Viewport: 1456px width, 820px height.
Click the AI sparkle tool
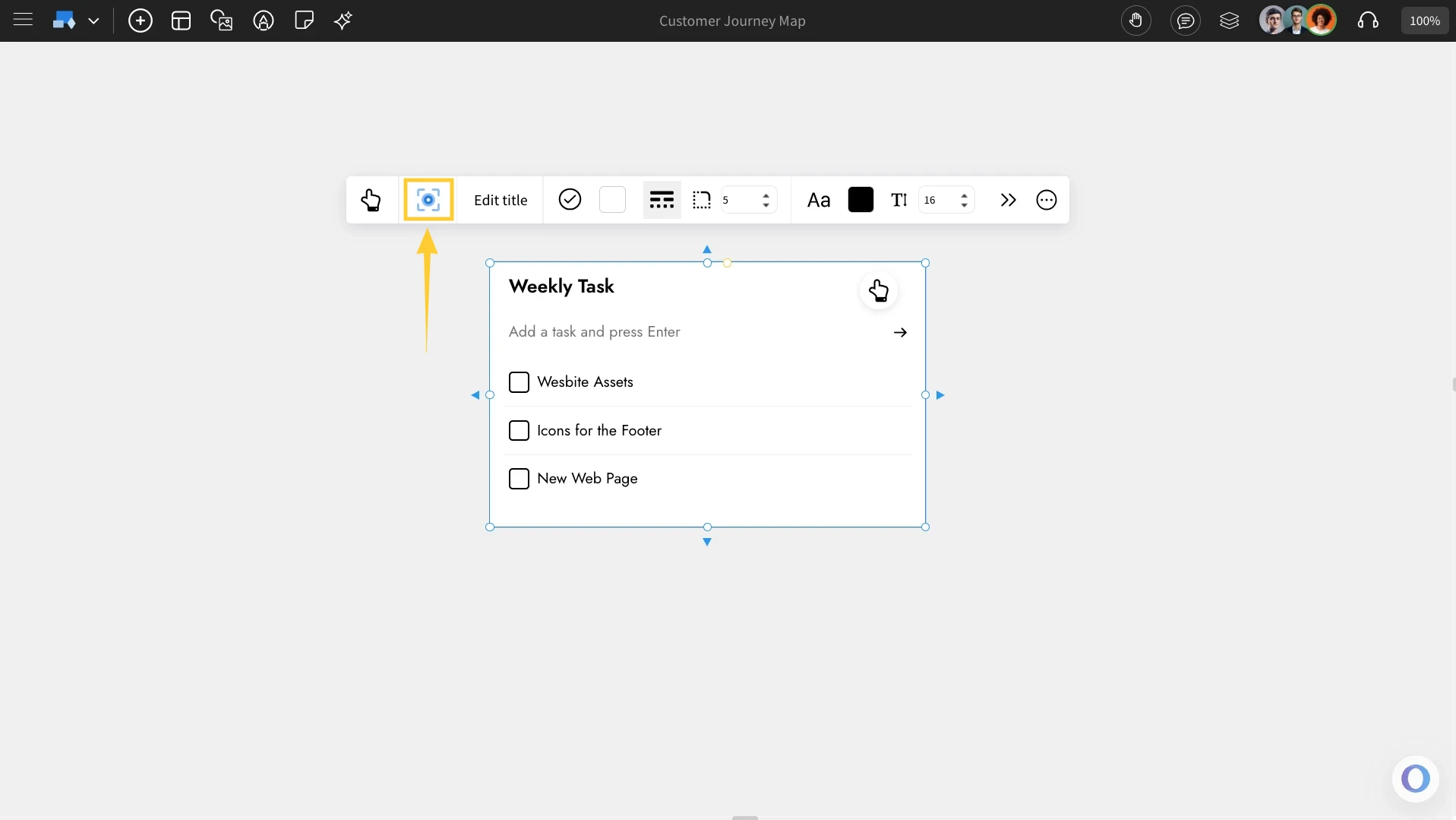(343, 21)
